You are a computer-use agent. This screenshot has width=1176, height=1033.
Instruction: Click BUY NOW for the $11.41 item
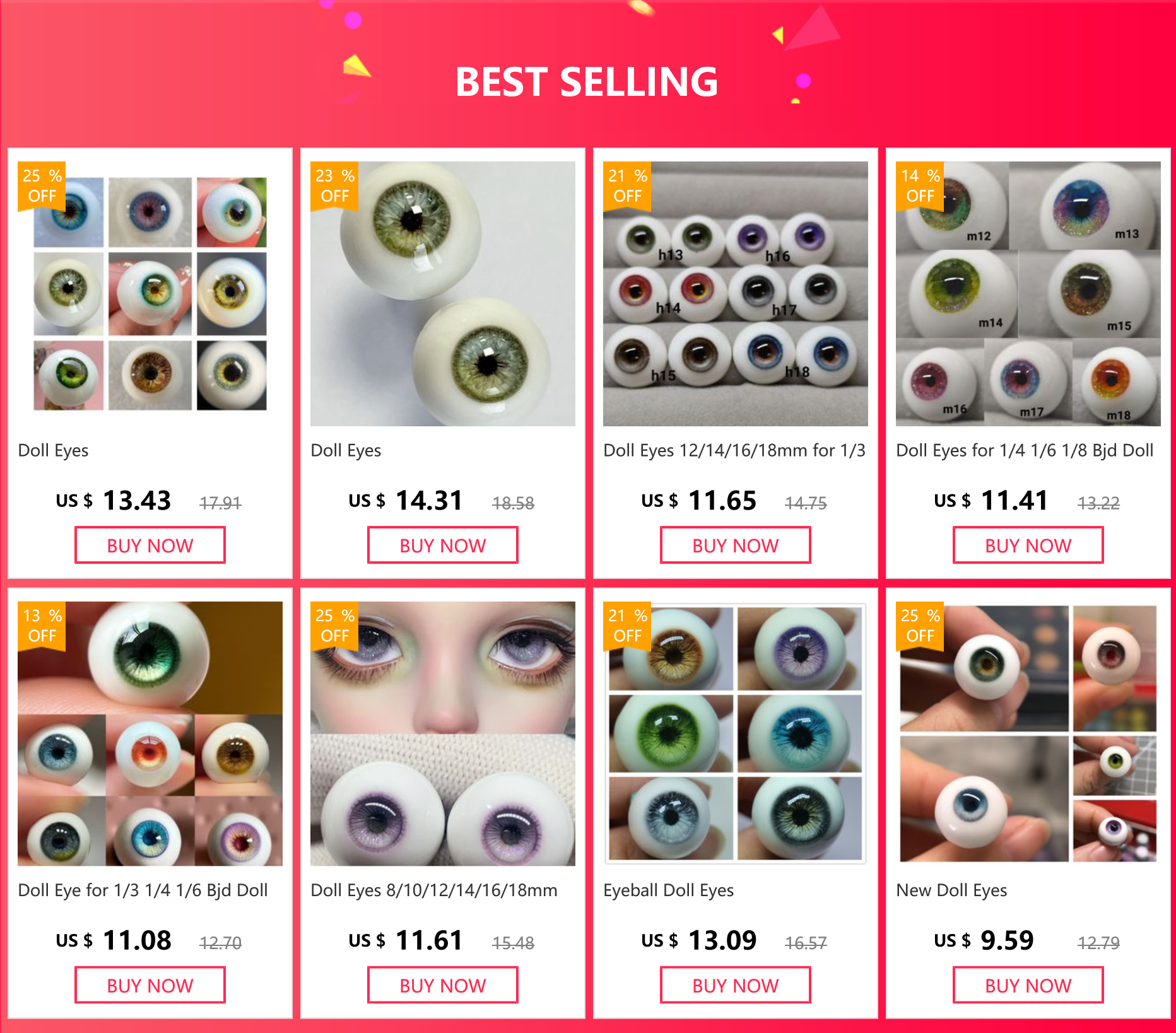coord(1028,546)
